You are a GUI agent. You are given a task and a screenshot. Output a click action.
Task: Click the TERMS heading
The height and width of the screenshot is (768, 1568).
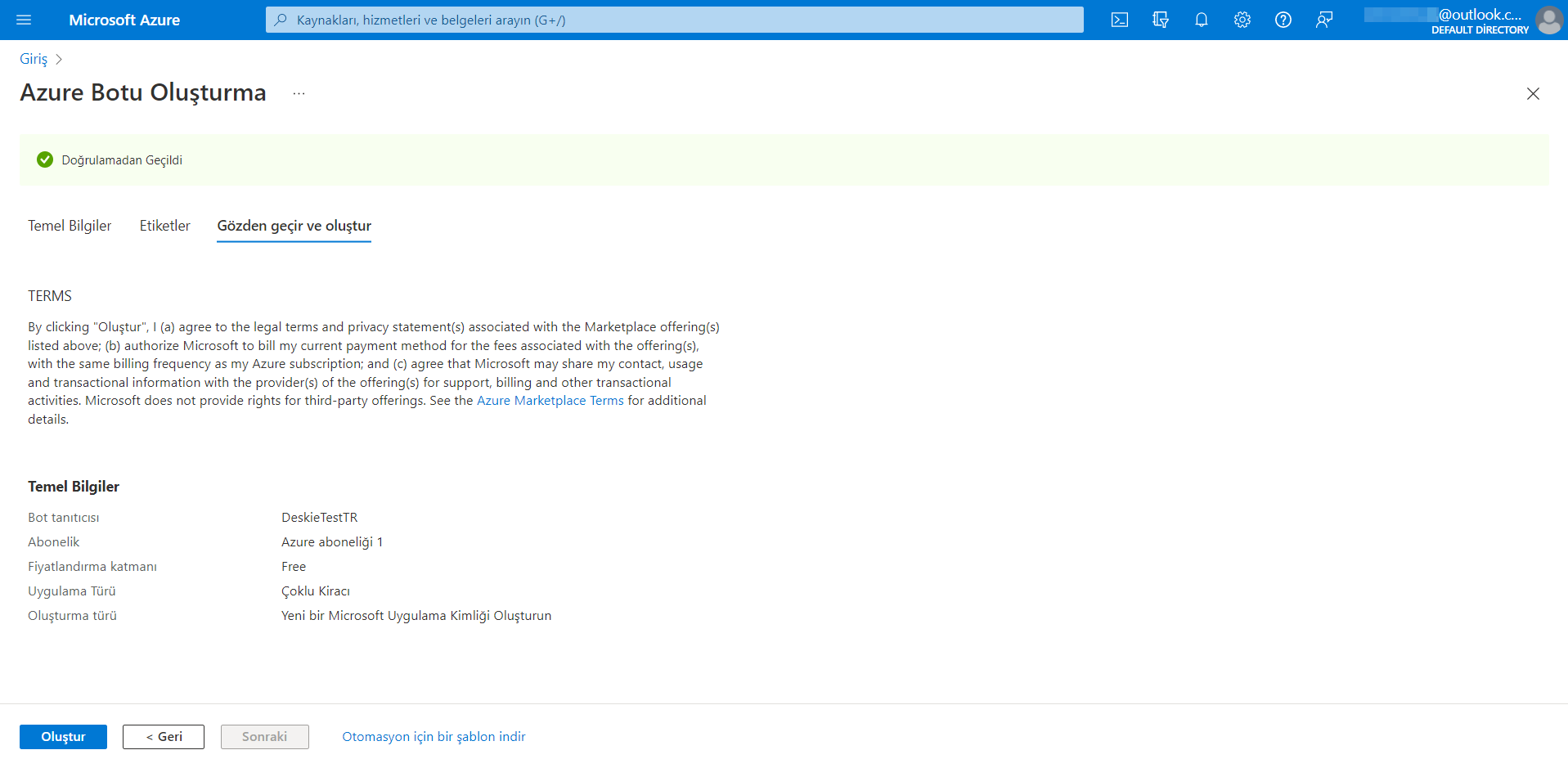point(50,296)
